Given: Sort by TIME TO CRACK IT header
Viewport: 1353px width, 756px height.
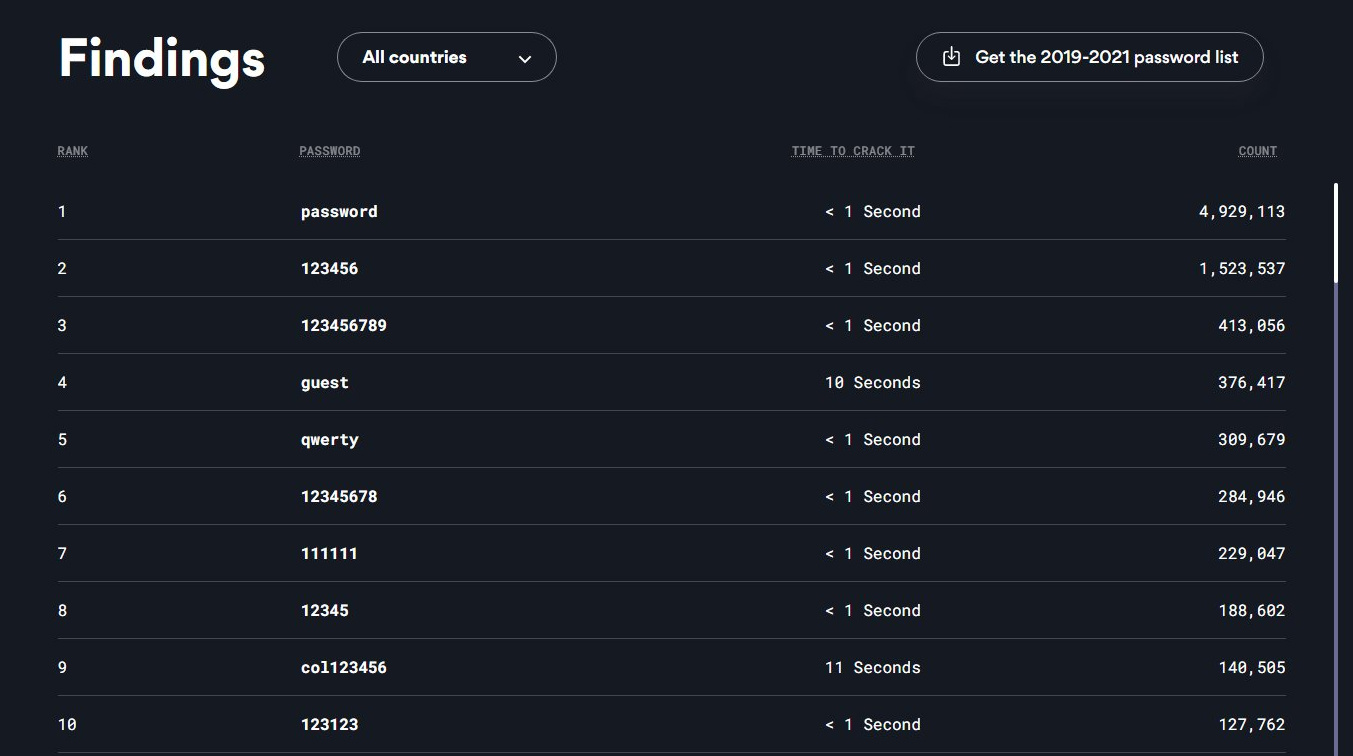Looking at the screenshot, I should [x=853, y=151].
